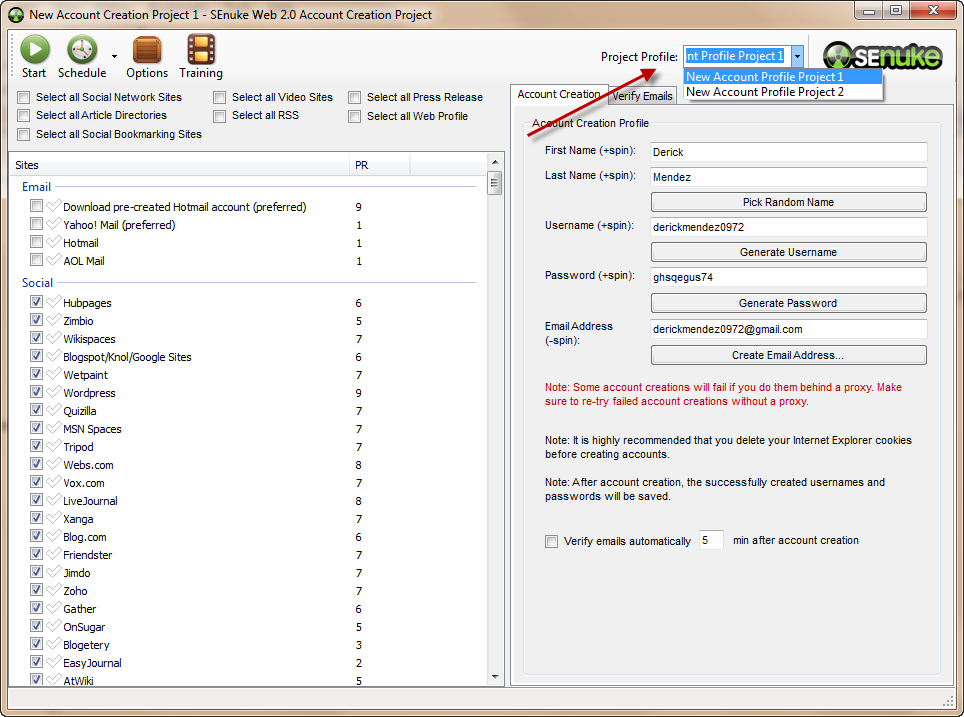The height and width of the screenshot is (717, 964).
Task: Click the Last Name field with Mendez
Action: pos(788,177)
